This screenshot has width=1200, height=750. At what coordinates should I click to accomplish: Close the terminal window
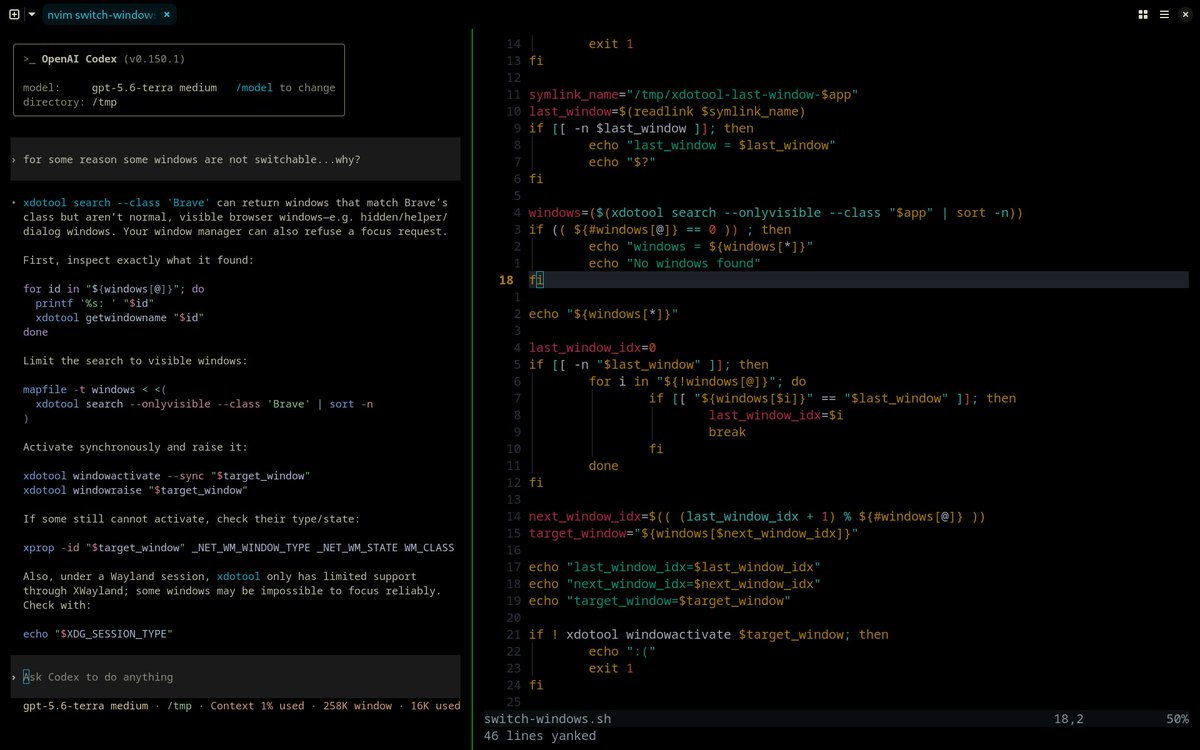click(x=1185, y=15)
